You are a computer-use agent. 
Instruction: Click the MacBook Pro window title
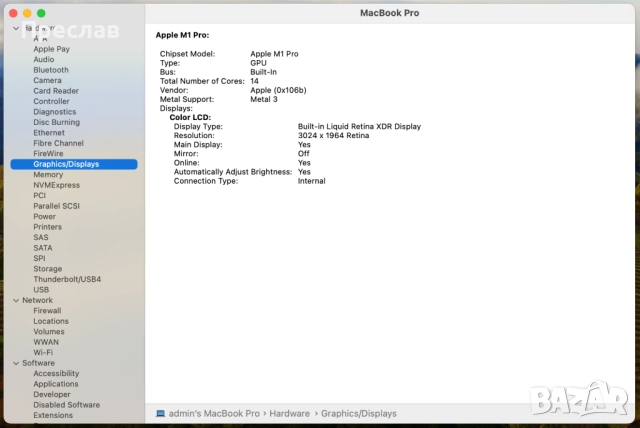(390, 13)
